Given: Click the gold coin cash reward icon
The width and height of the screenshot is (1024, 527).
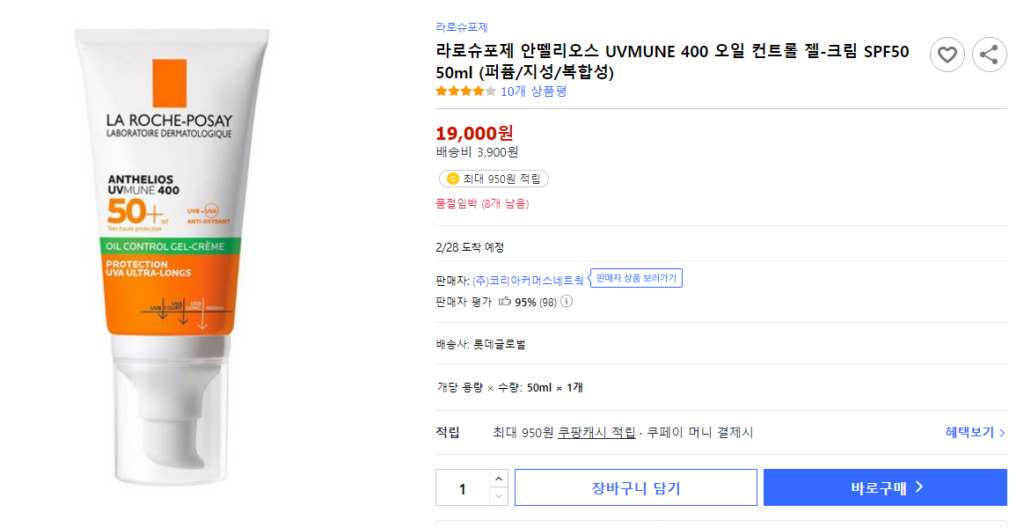Looking at the screenshot, I should point(453,179).
